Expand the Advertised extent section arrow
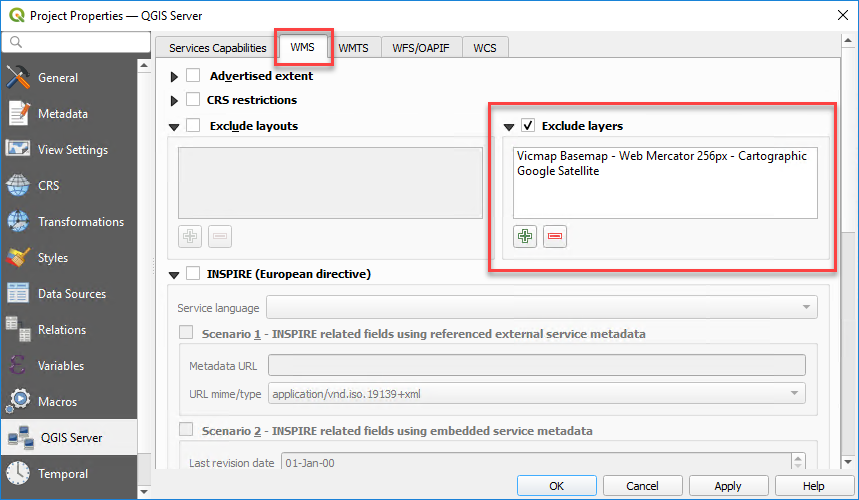Image resolution: width=859 pixels, height=500 pixels. (174, 77)
